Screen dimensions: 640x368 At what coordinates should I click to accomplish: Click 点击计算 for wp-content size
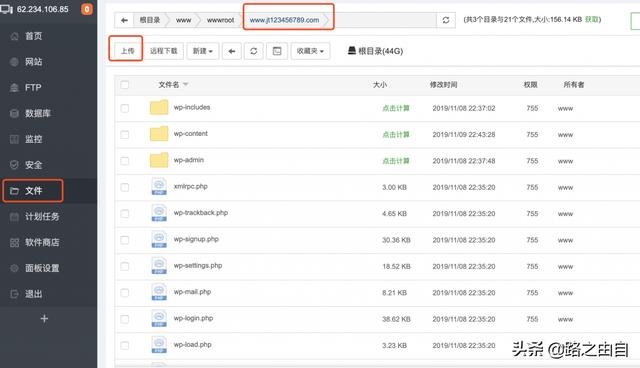tap(396, 135)
